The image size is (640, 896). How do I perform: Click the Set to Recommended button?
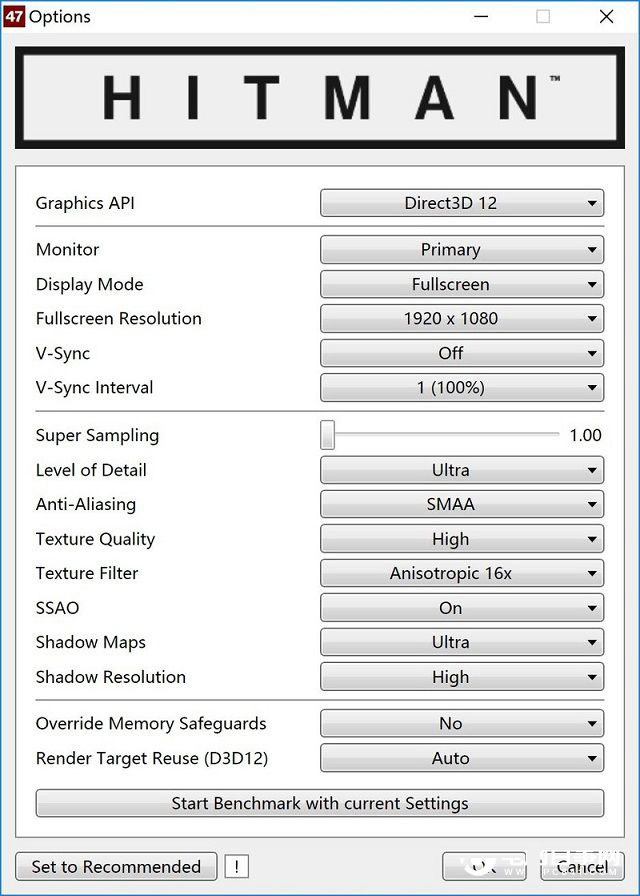point(116,866)
